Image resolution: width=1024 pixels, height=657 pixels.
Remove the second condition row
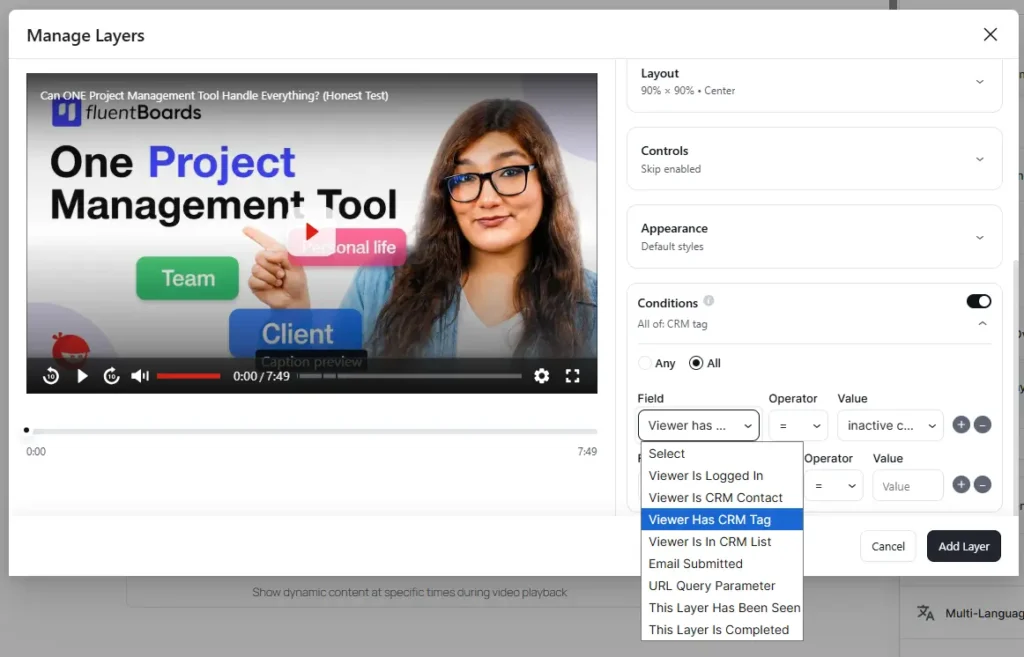click(x=982, y=485)
